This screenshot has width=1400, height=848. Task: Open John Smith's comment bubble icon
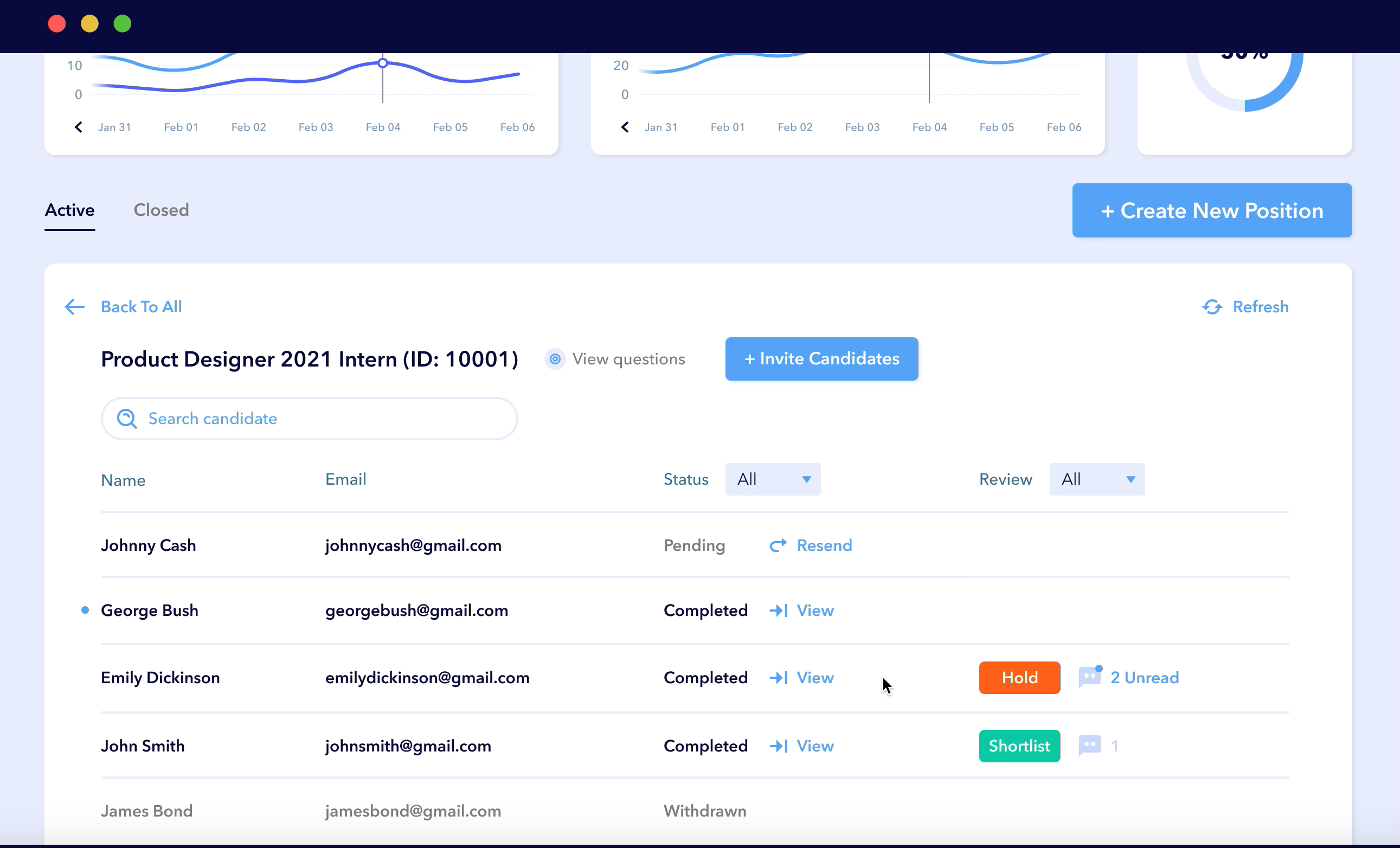1089,745
